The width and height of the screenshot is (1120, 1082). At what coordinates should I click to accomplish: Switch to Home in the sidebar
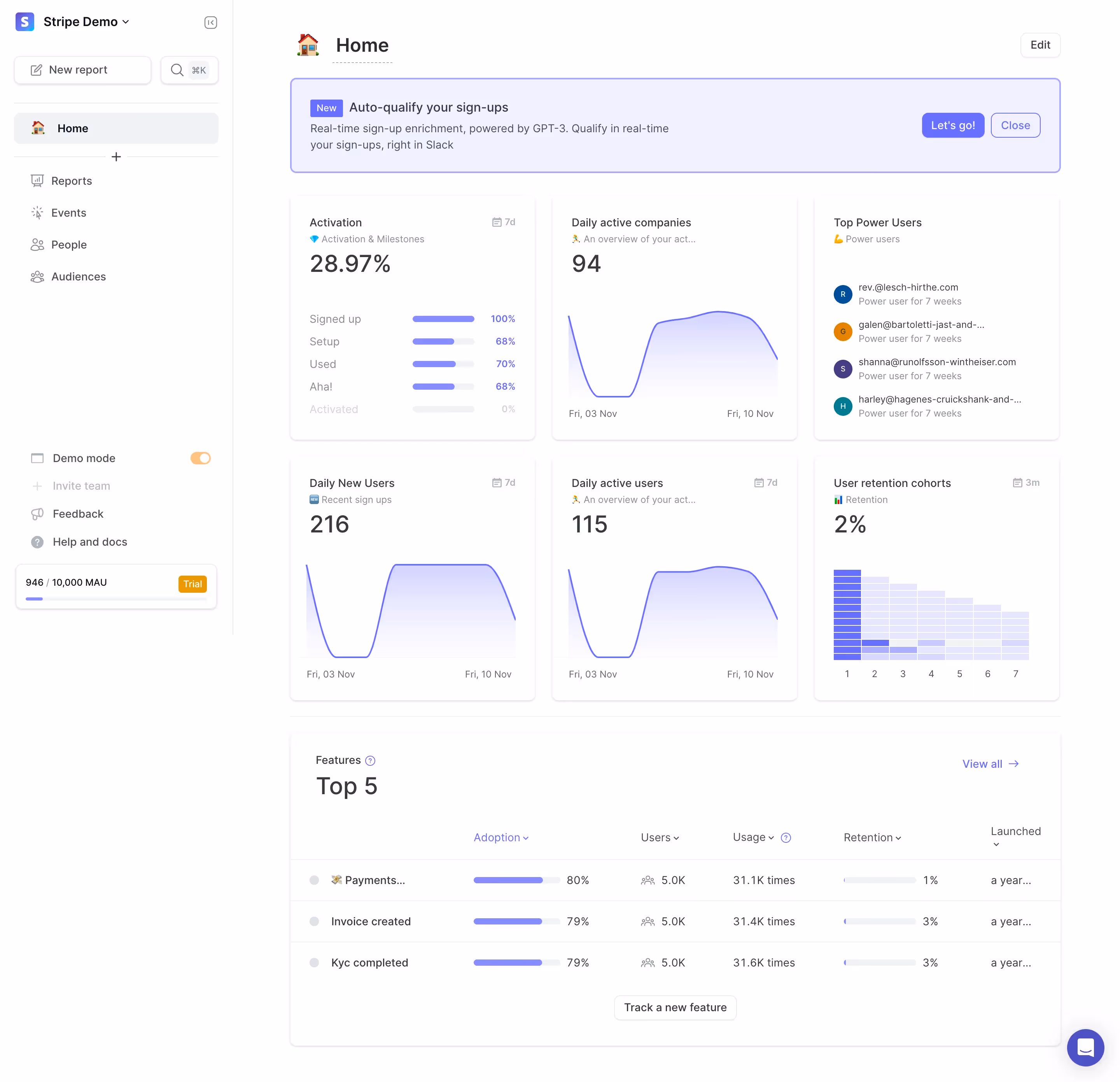[x=73, y=128]
